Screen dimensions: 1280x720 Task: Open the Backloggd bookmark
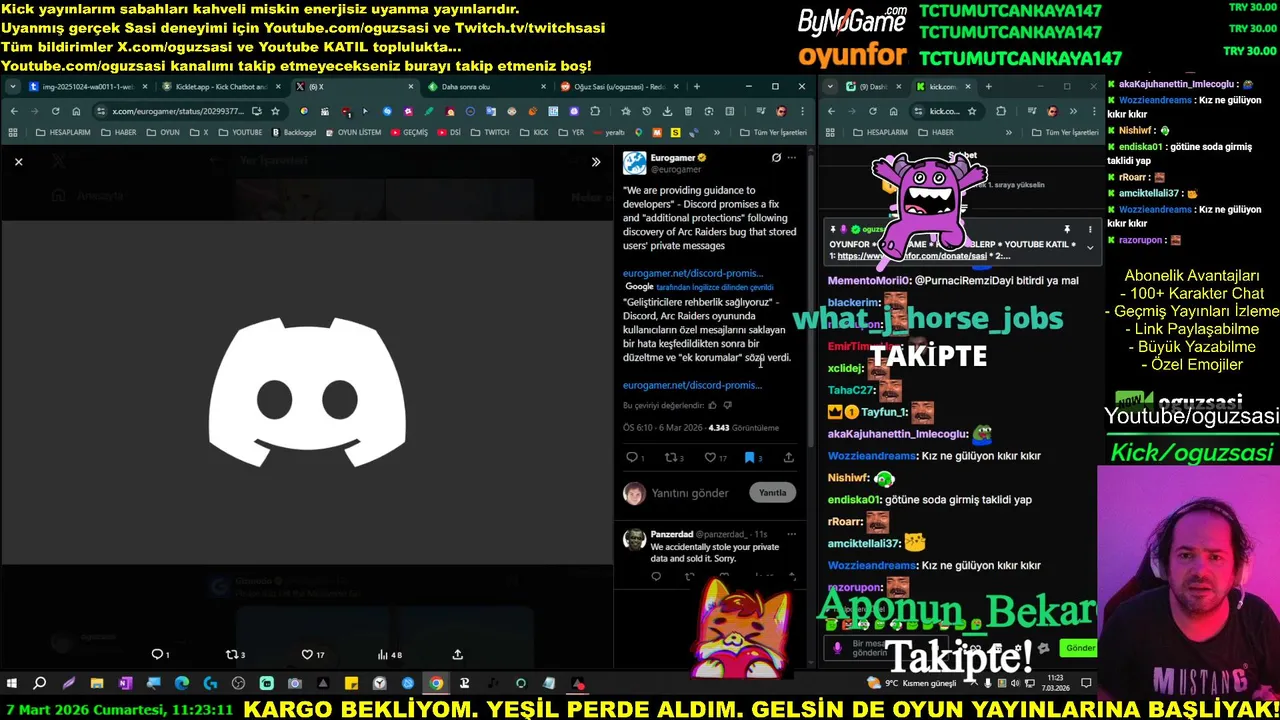(294, 132)
